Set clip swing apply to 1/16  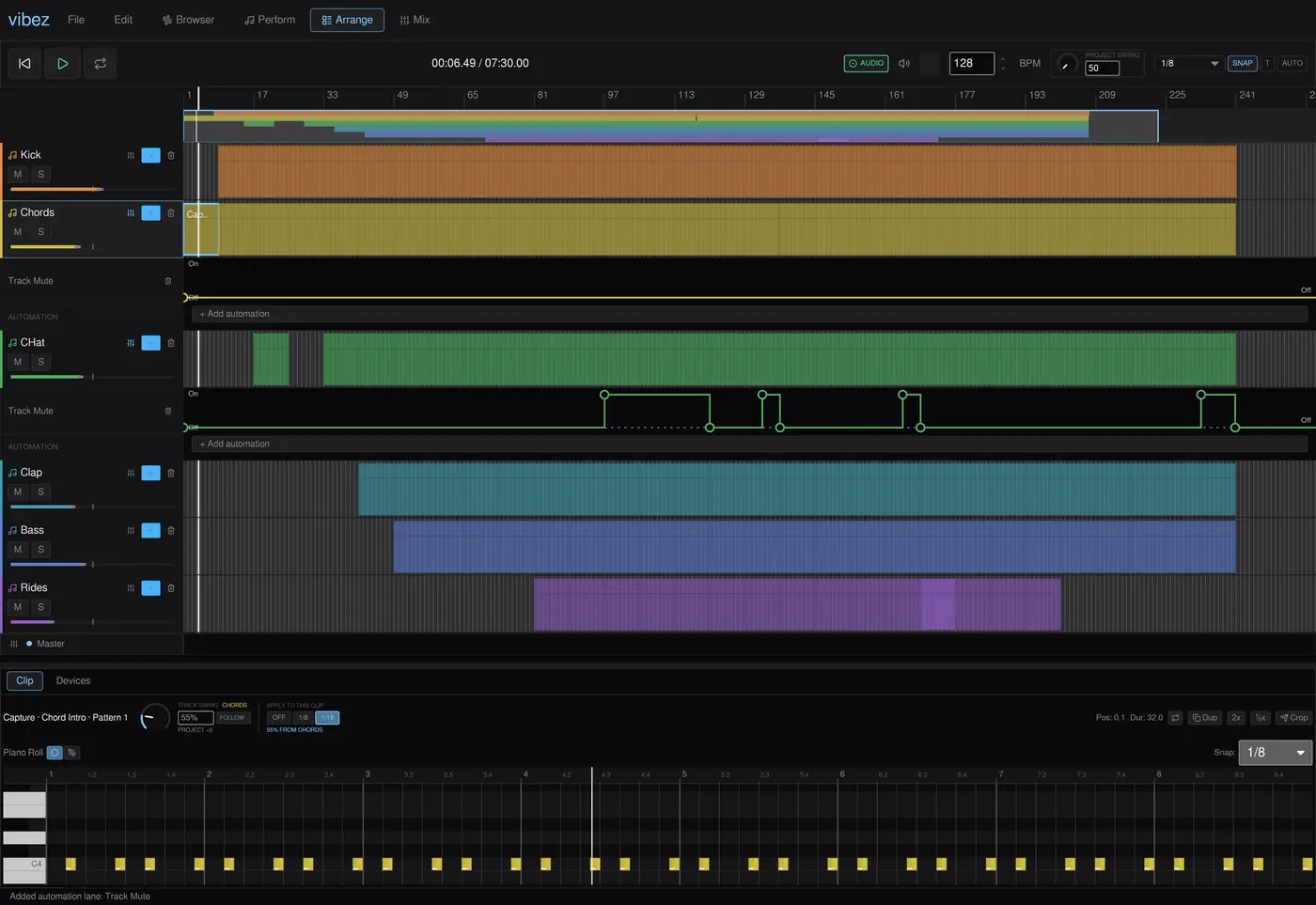click(x=327, y=718)
